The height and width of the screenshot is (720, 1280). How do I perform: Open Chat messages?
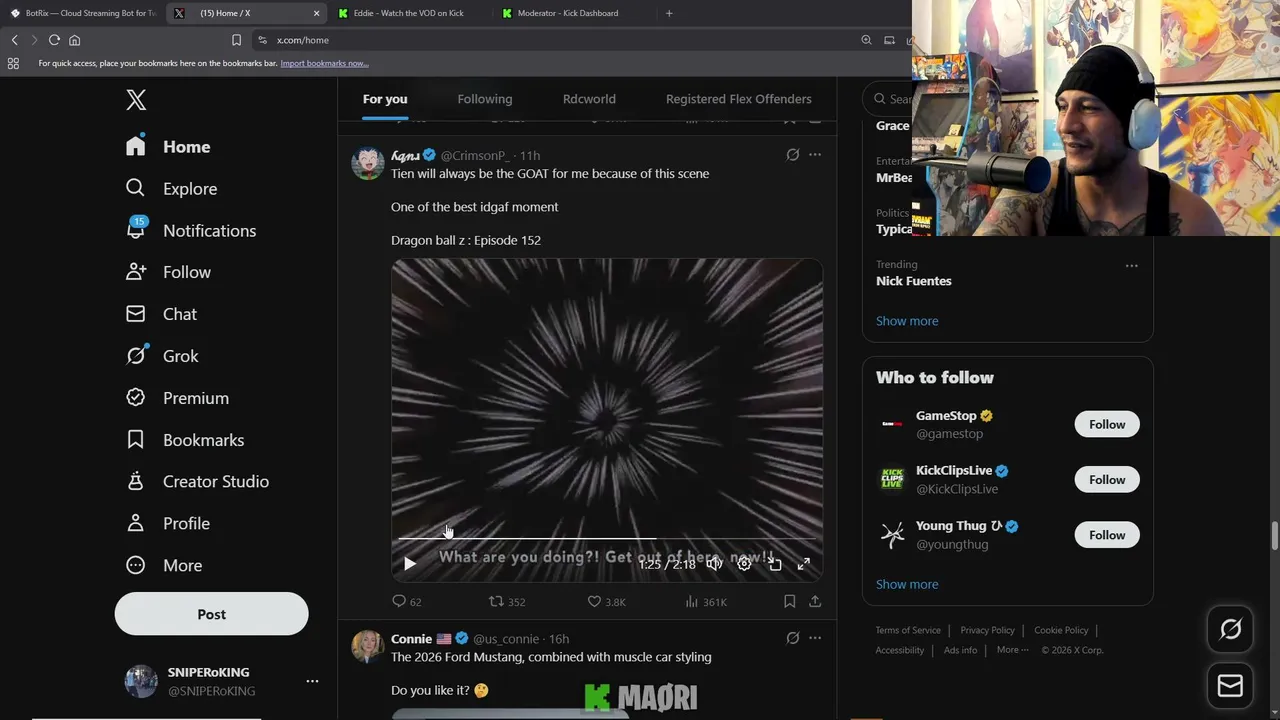(x=161, y=314)
